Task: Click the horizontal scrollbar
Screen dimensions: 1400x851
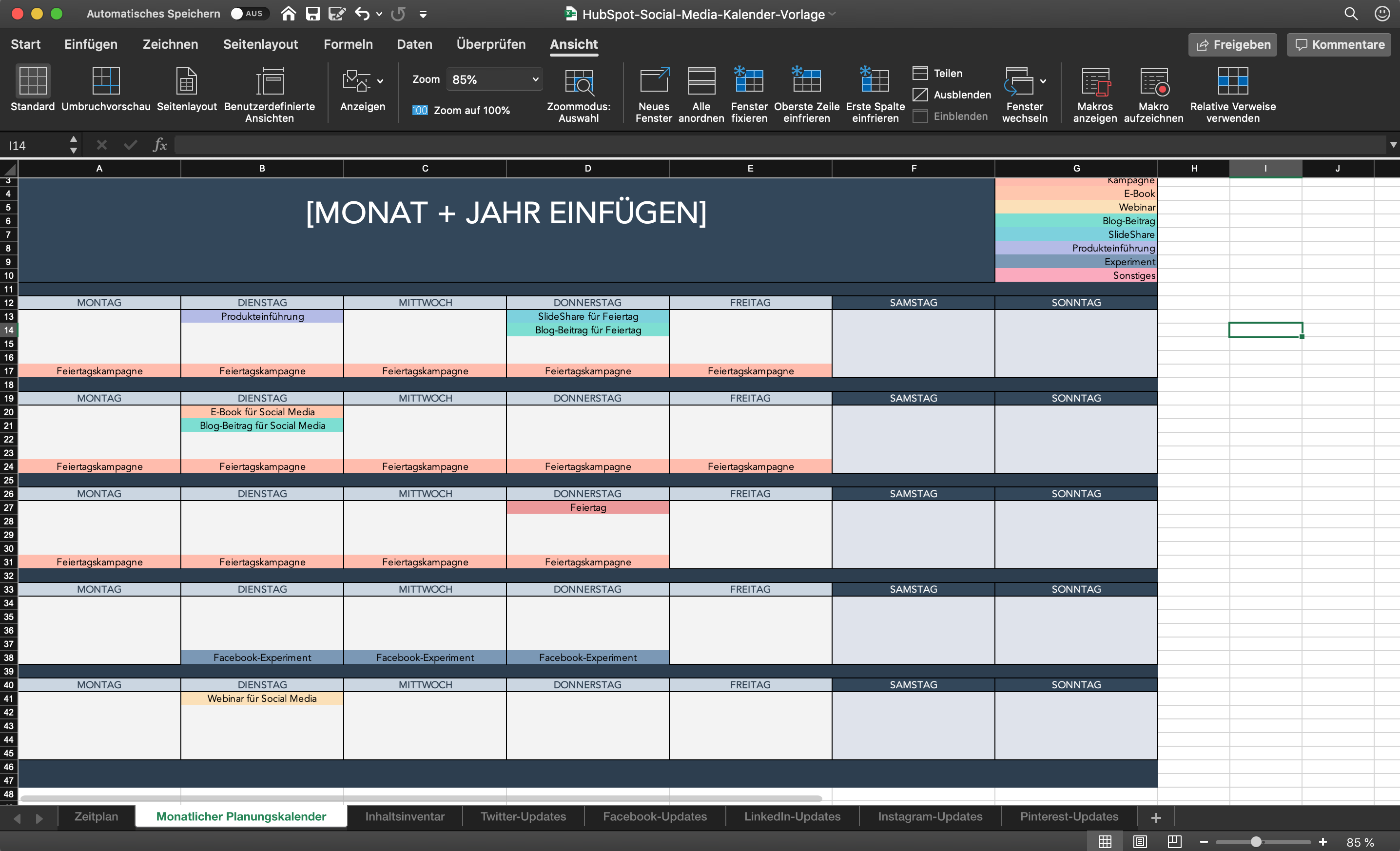Action: 421,799
